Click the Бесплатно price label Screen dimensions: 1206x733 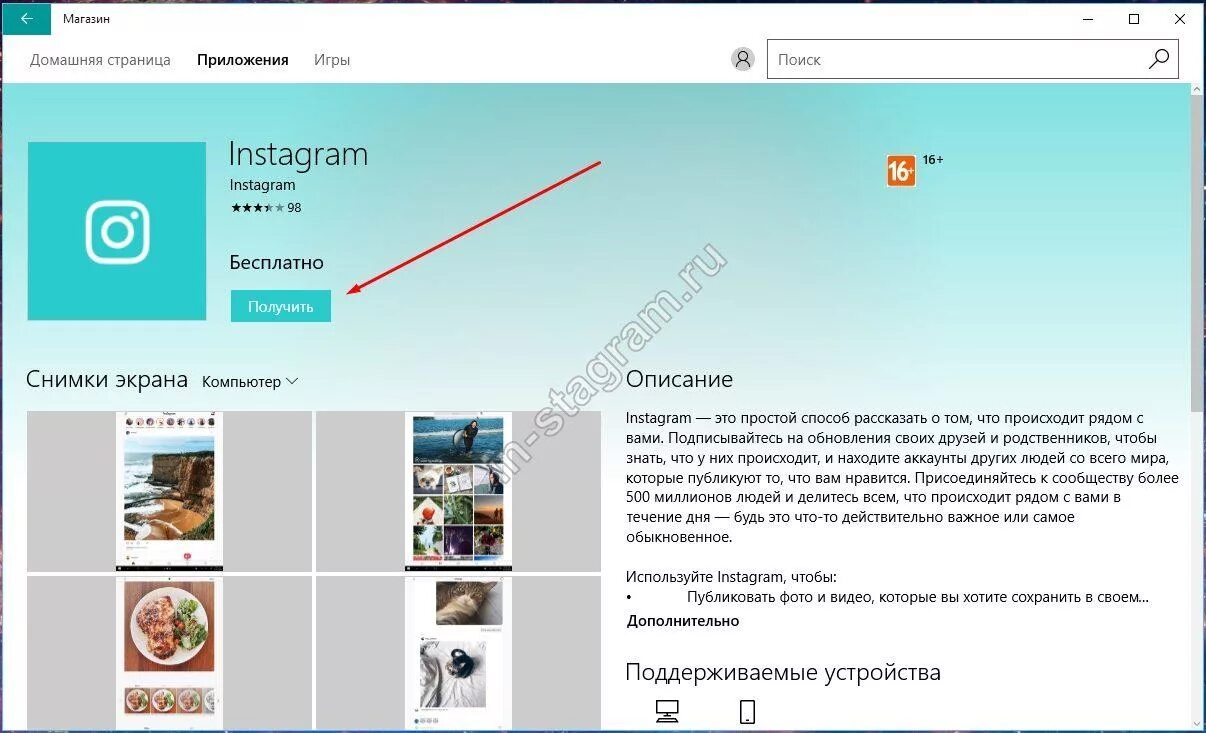[x=277, y=263]
